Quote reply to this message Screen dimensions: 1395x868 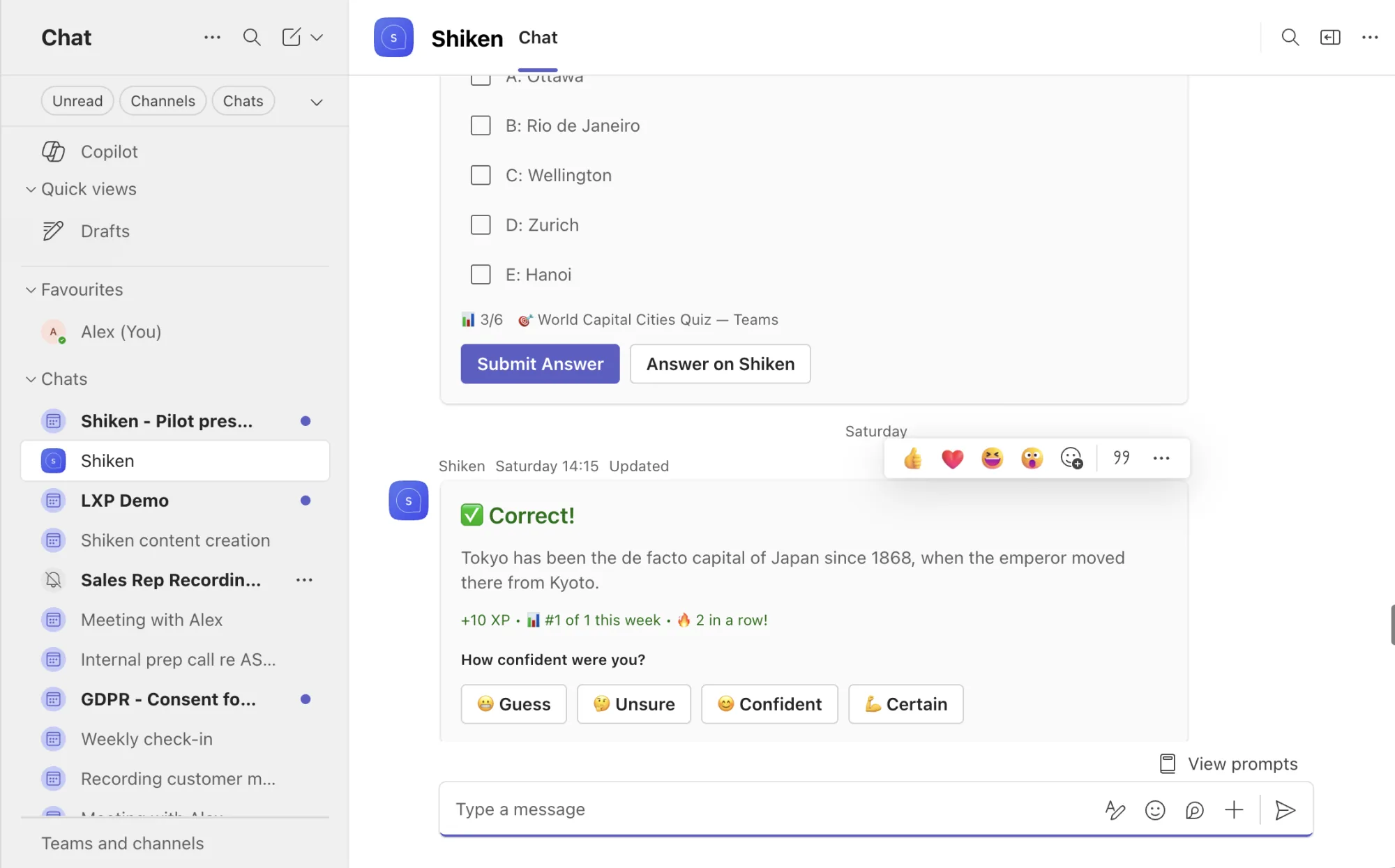pyautogui.click(x=1122, y=458)
